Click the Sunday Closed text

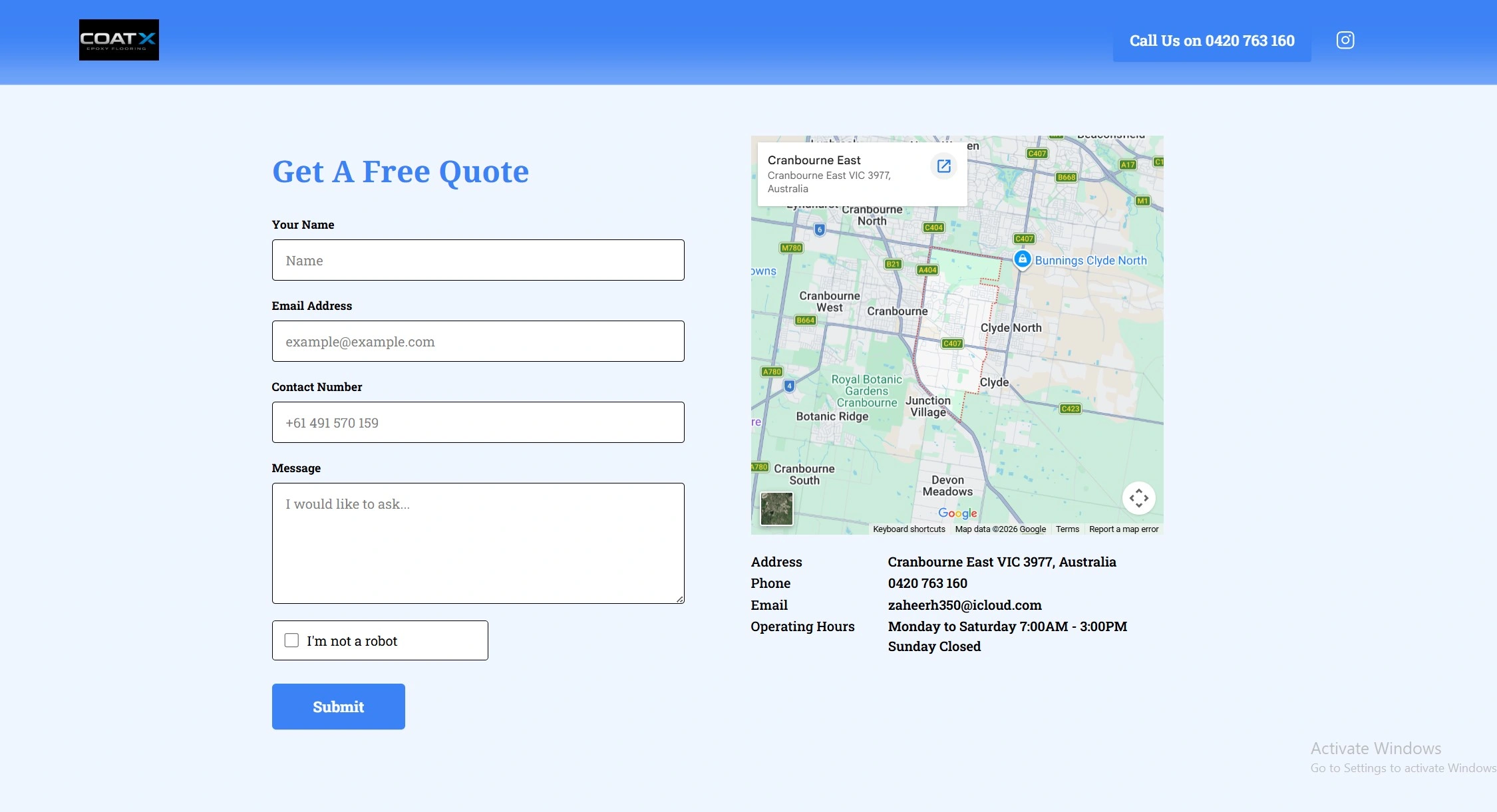(x=934, y=646)
